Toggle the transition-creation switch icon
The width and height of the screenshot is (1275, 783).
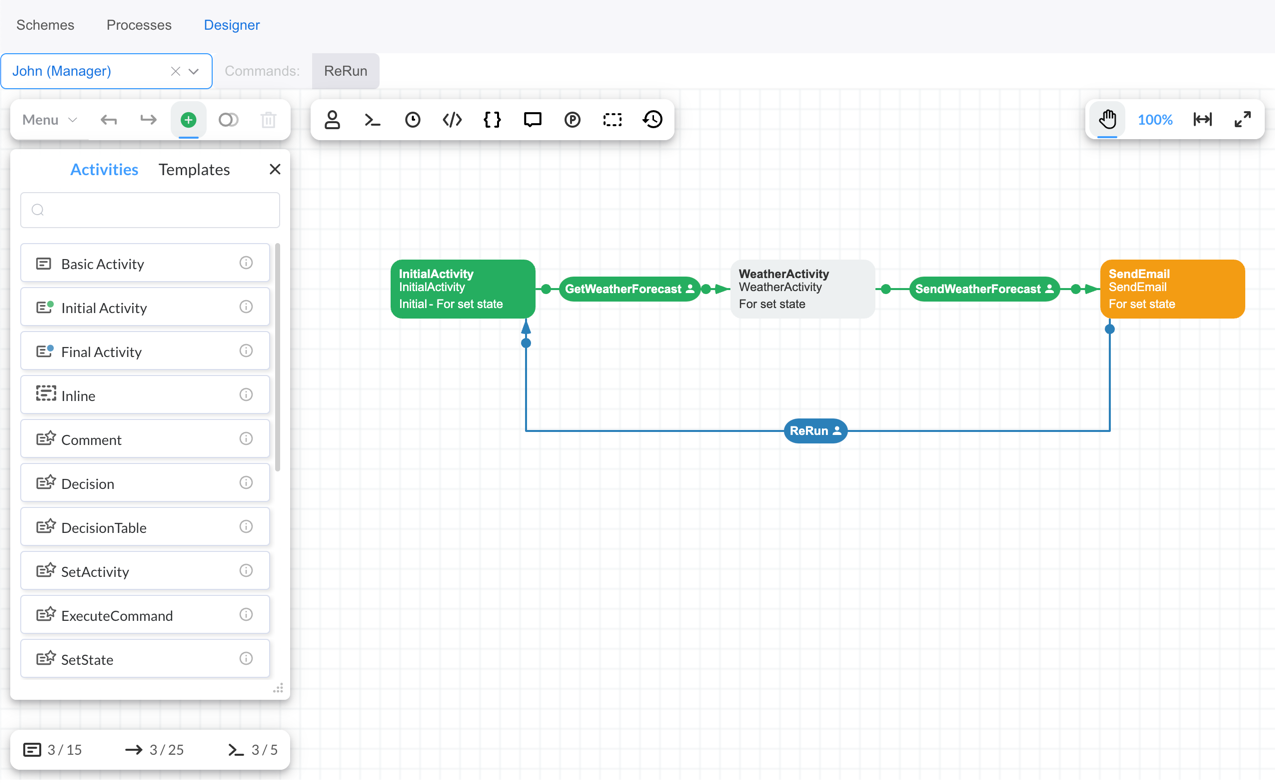point(228,120)
